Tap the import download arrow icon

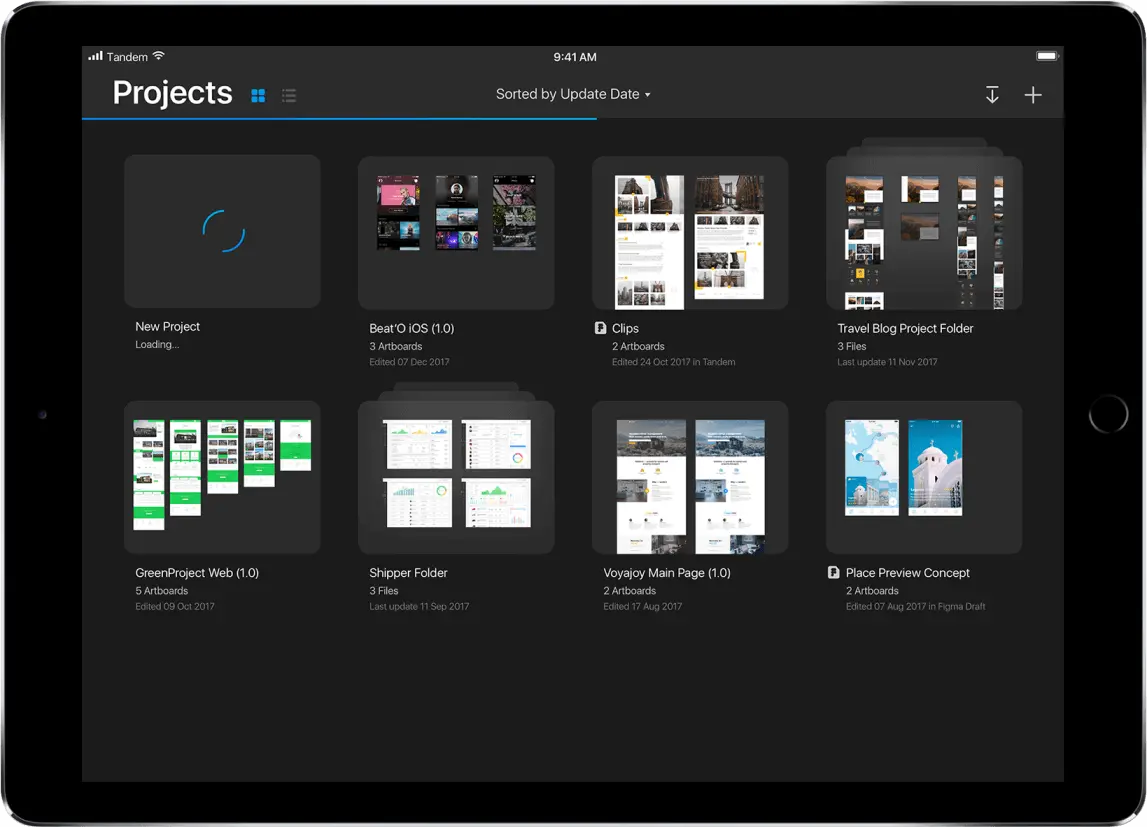click(x=992, y=95)
